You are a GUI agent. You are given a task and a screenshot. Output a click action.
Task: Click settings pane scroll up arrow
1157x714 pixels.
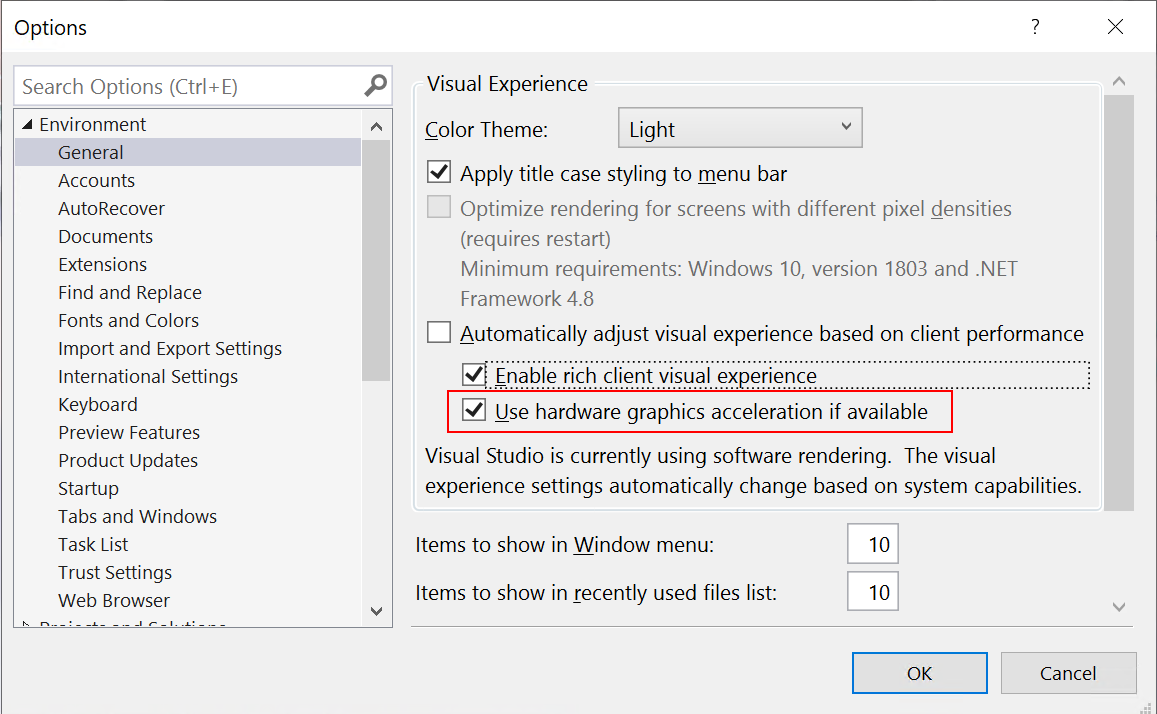[x=1119, y=81]
